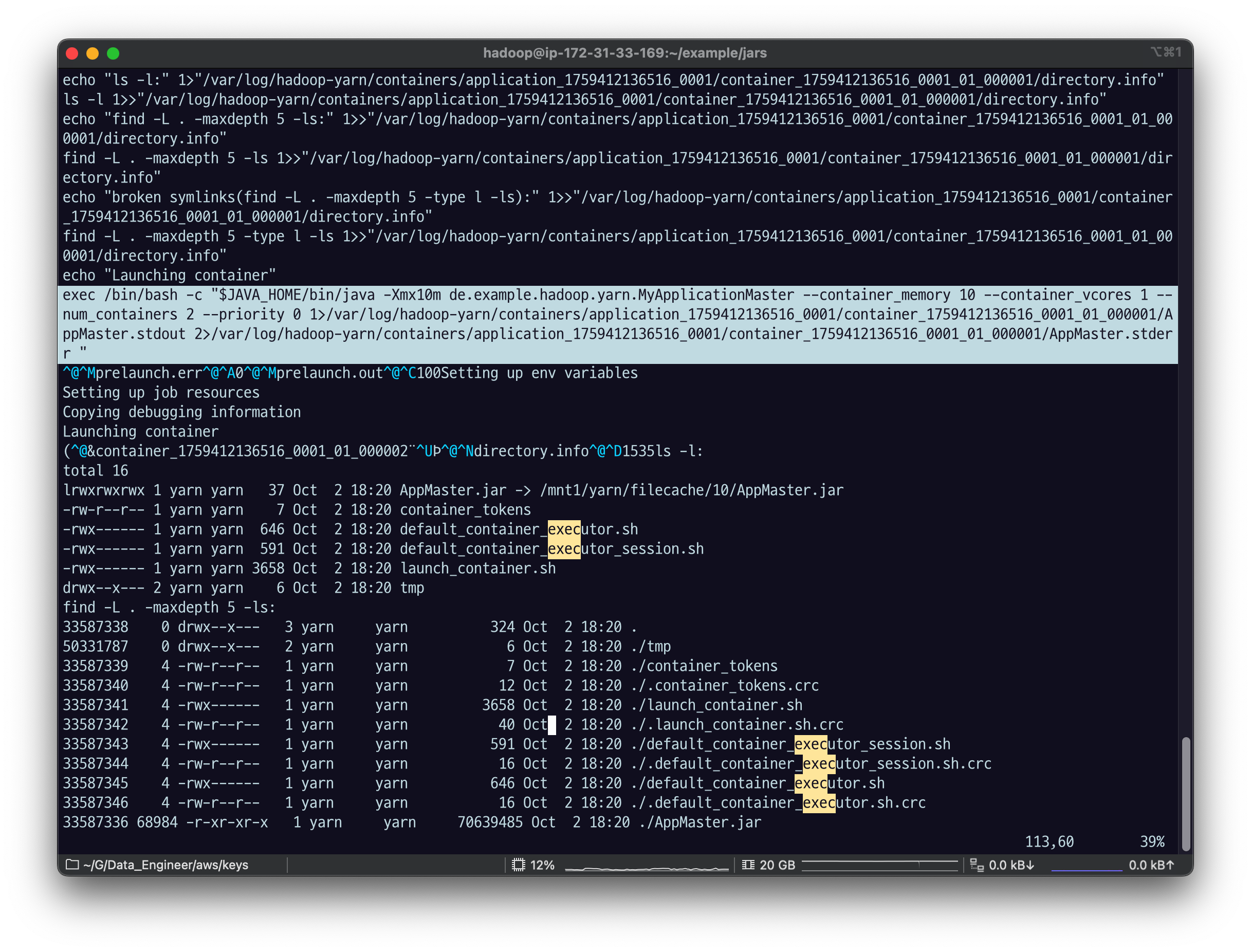Click the green zoom window button
Image resolution: width=1251 pixels, height=952 pixels.
113,53
